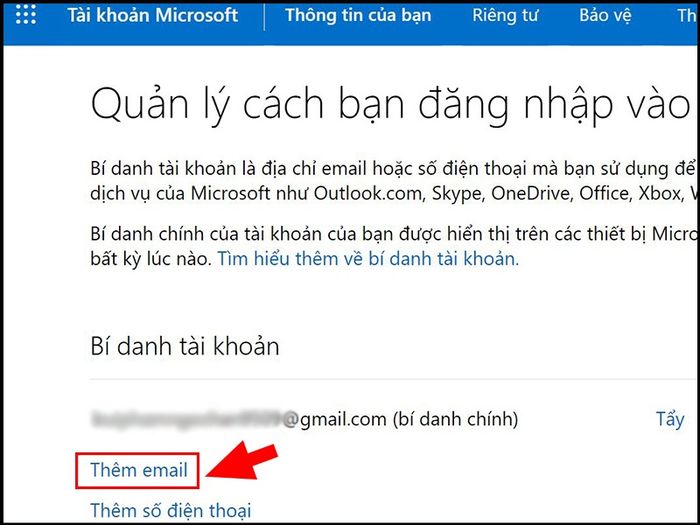Click the Thêm email link
The image size is (700, 525).
[139, 470]
